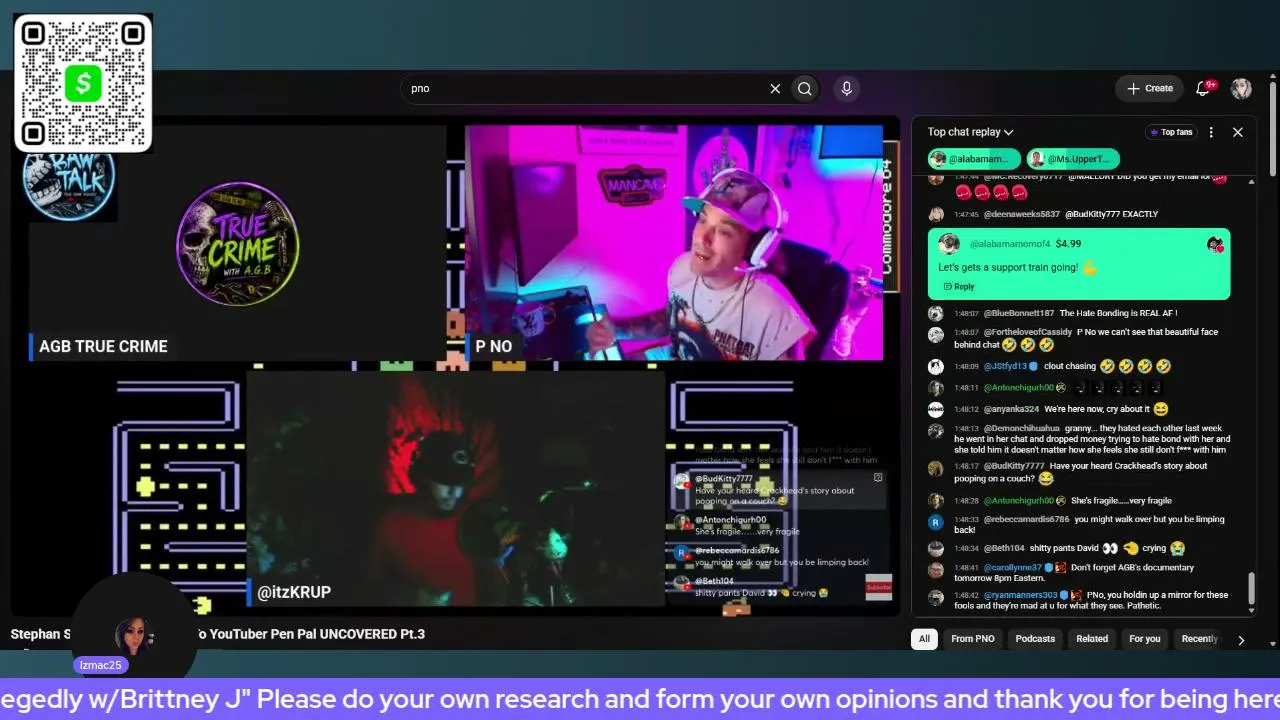Screen dimensions: 1280x720
Task: Click @ryanmanners303 username in chat
Action: pyautogui.click(x=1021, y=595)
